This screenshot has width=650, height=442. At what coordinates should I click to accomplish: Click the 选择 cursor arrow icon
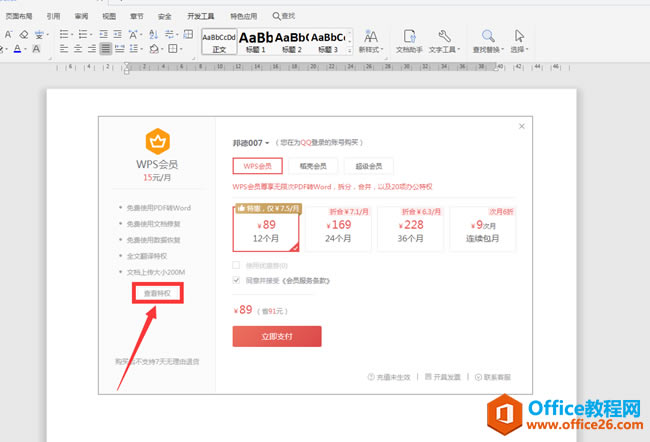click(x=519, y=36)
